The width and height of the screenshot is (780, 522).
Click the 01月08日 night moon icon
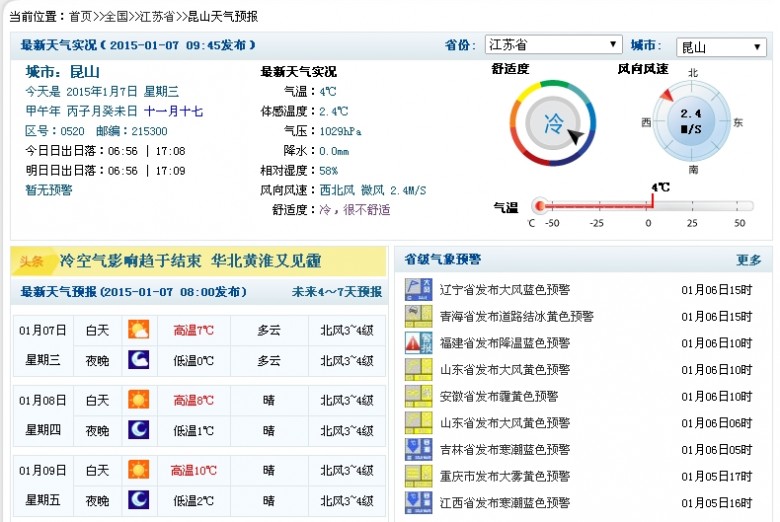click(x=138, y=429)
